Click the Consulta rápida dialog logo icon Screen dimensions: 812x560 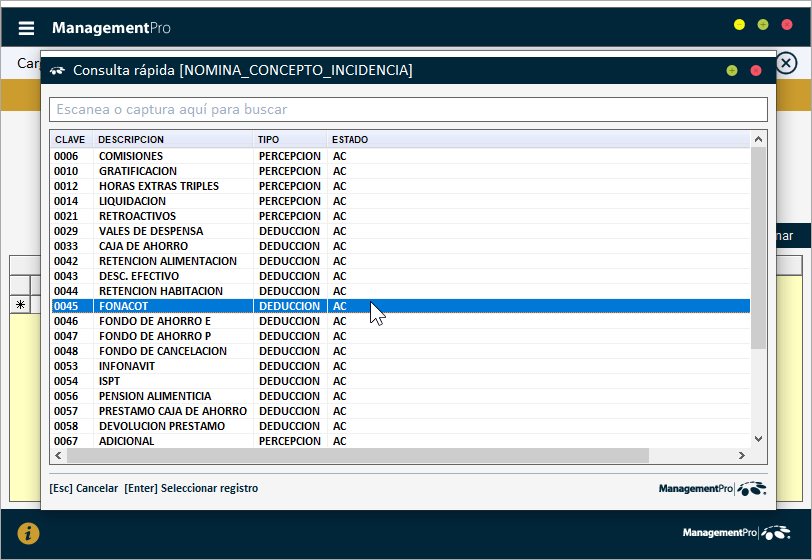[57, 70]
